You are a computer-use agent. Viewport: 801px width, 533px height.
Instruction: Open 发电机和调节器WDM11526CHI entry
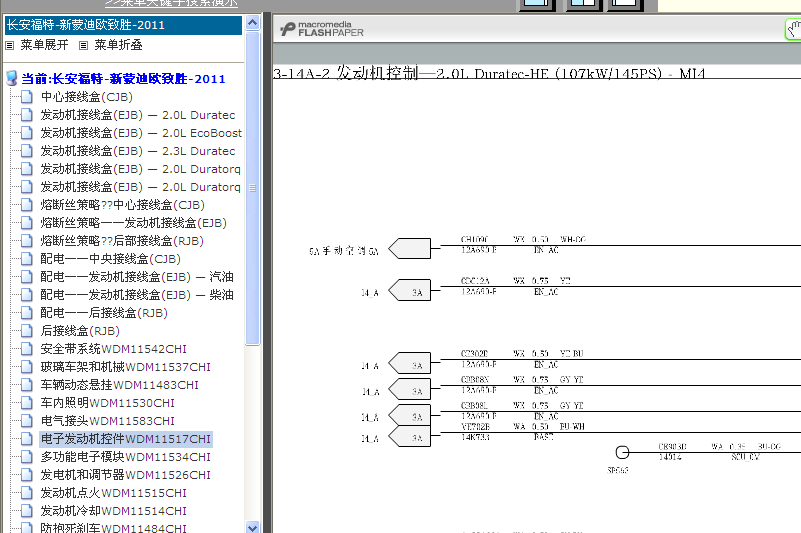126,475
